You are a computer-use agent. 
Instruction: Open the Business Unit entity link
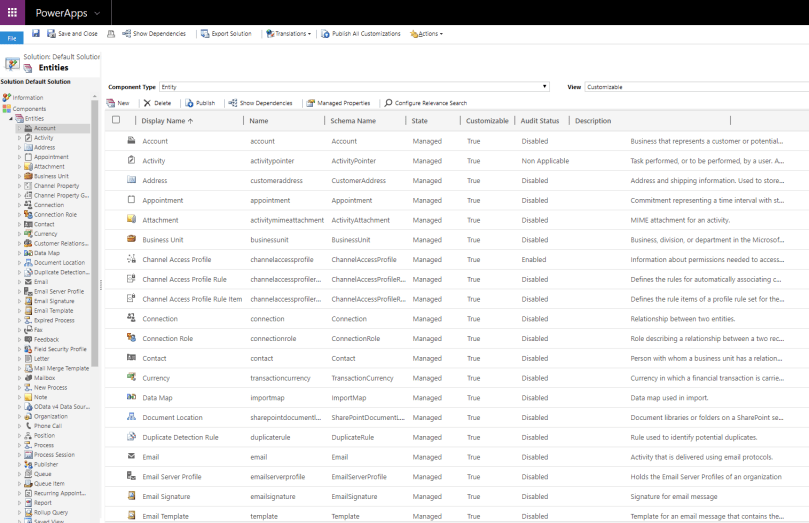coord(162,240)
